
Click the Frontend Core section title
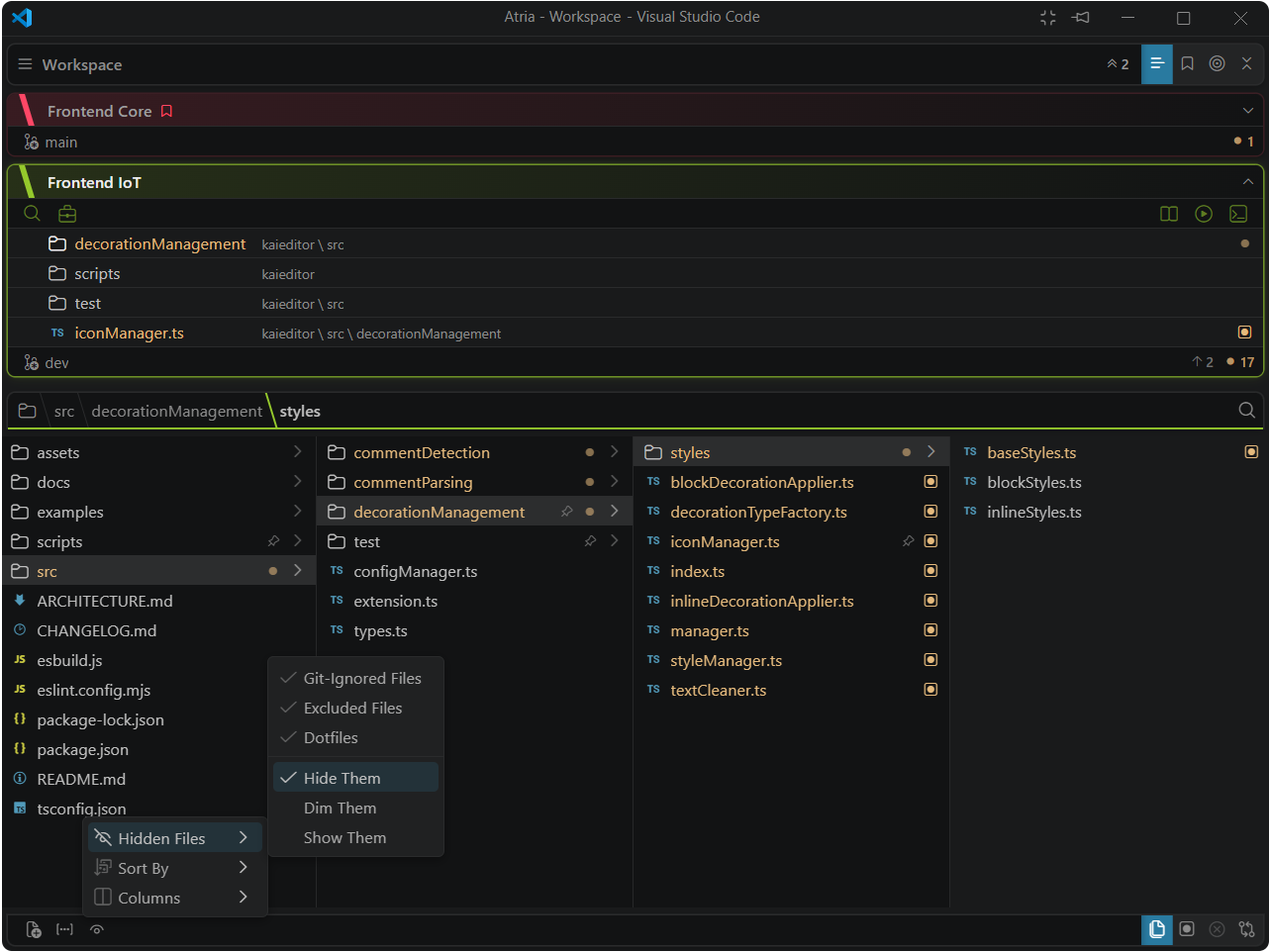(x=99, y=112)
